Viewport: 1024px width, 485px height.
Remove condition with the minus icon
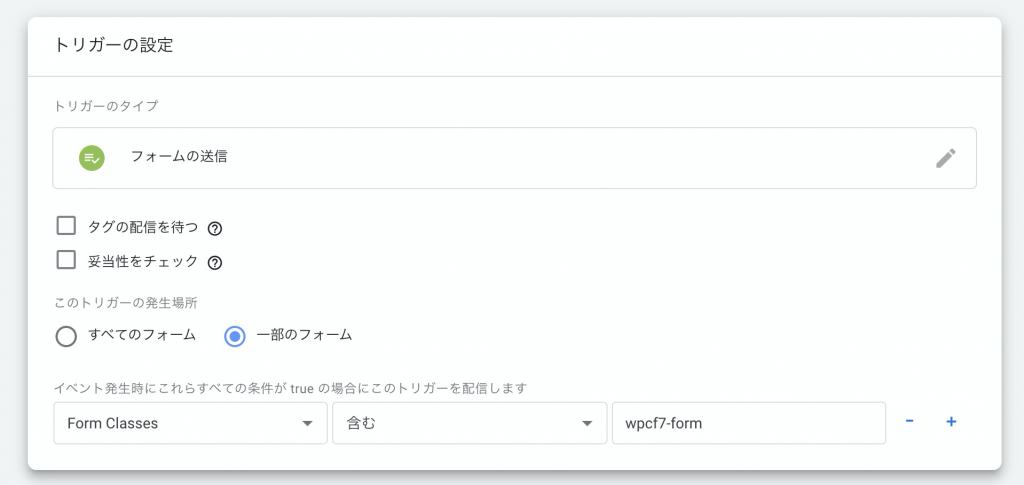tap(909, 422)
